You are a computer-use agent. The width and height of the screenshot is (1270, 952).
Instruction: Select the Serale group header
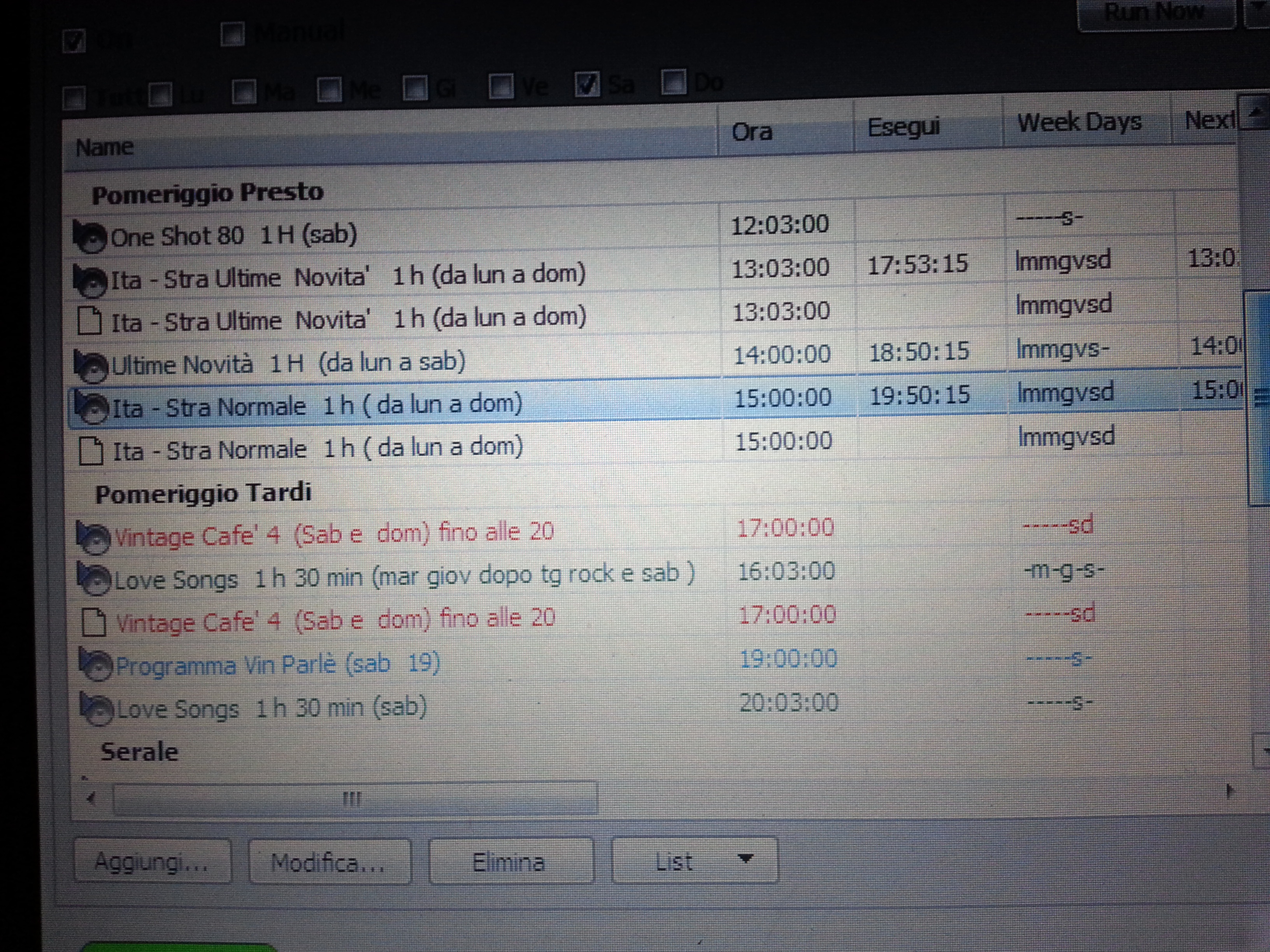tap(140, 752)
